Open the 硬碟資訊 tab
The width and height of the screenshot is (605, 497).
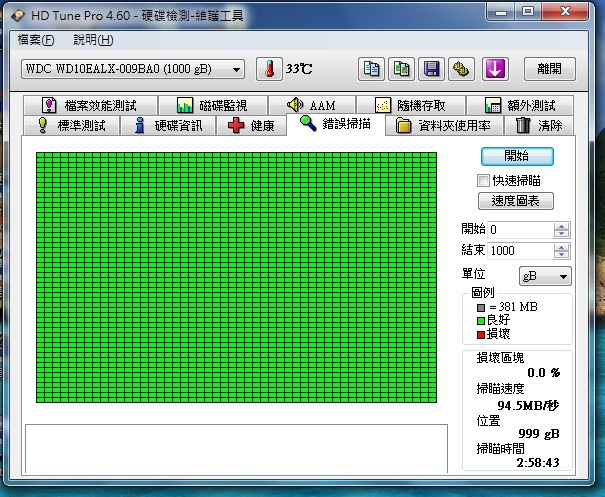point(168,125)
